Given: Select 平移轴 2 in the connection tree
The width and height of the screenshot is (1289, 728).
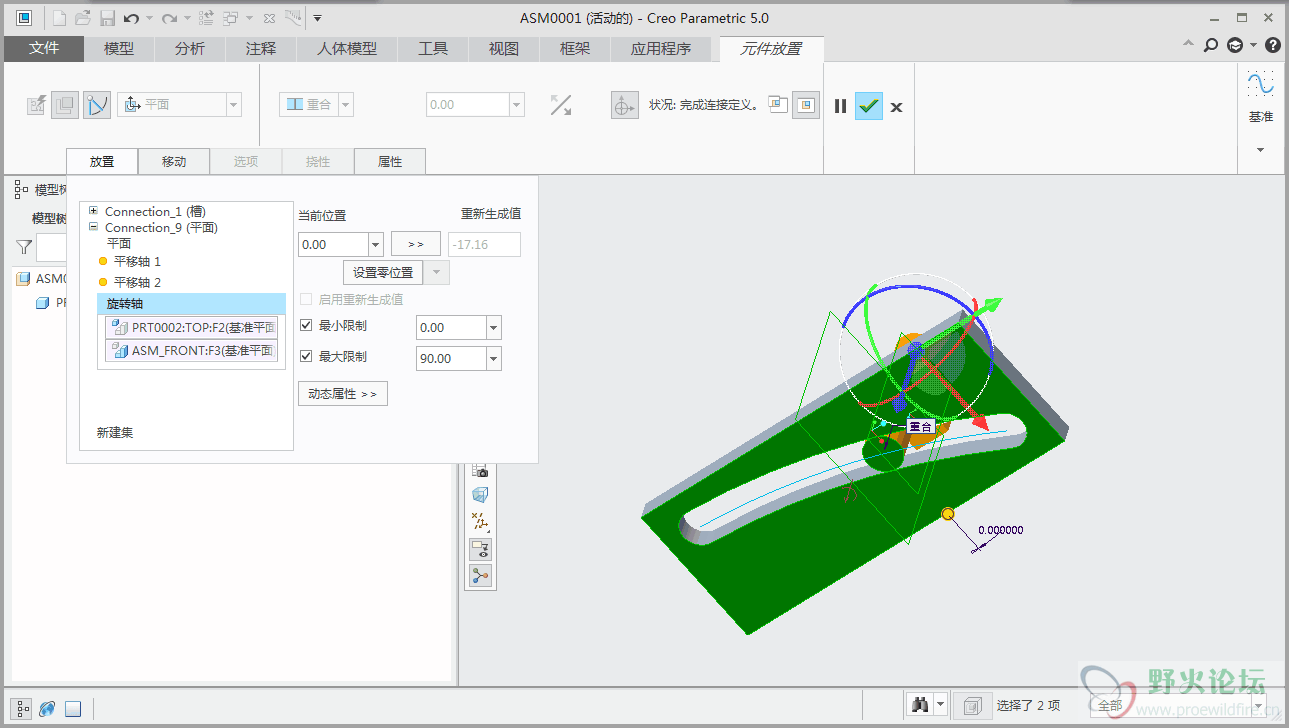Looking at the screenshot, I should pyautogui.click(x=137, y=282).
